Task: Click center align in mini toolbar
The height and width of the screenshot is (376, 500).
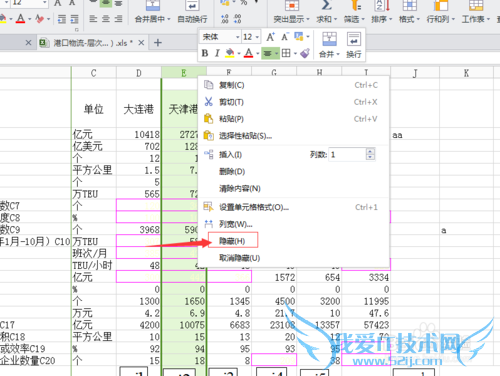Action: (x=267, y=53)
